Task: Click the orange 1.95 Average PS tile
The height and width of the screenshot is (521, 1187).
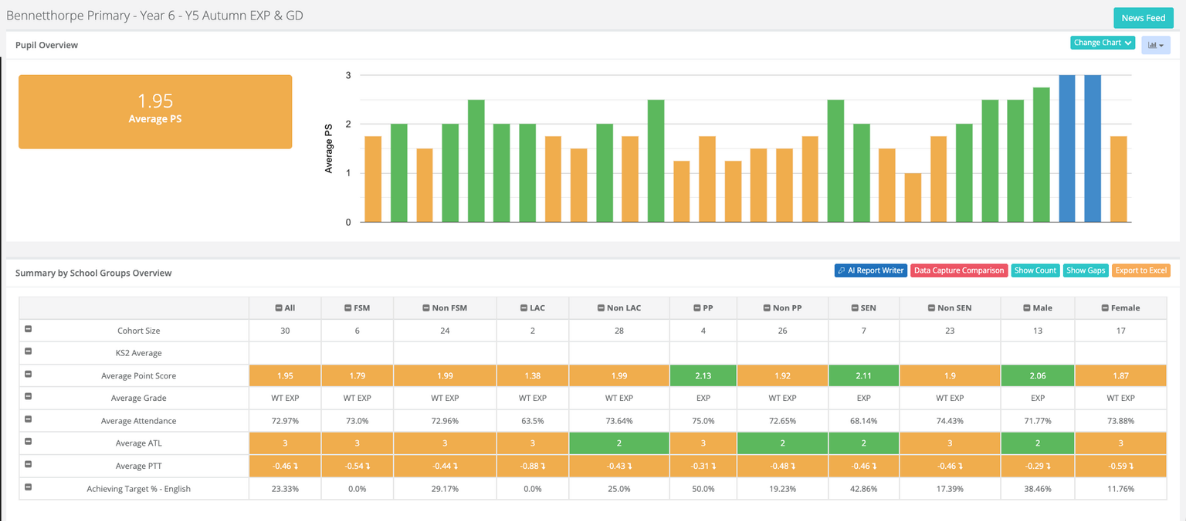Action: pos(155,111)
